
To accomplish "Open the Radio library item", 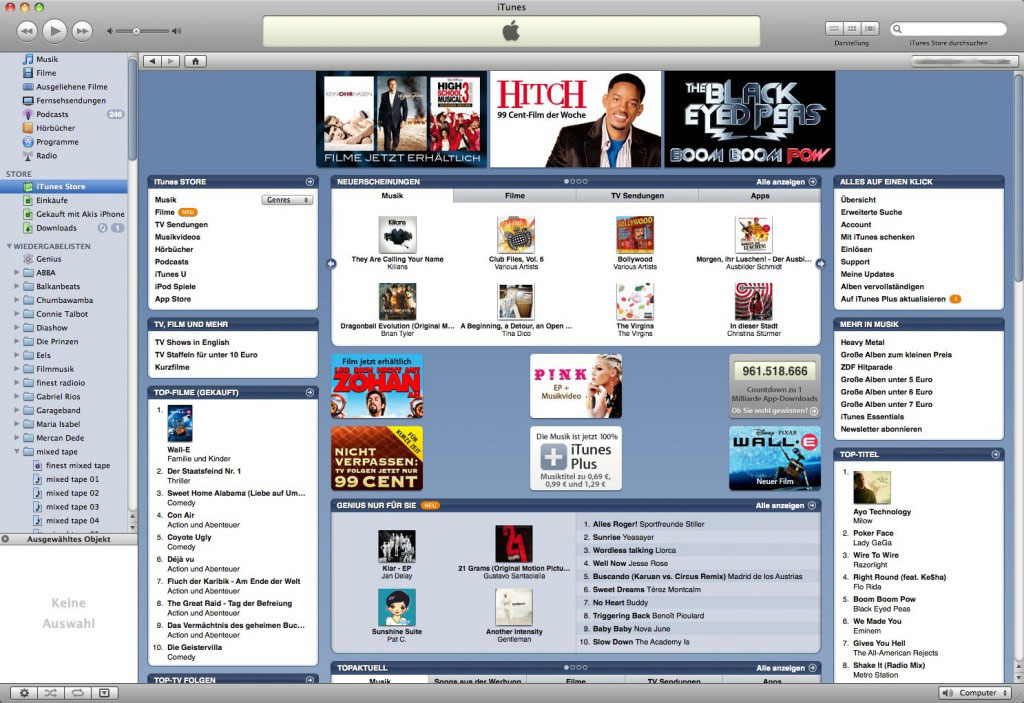I will pyautogui.click(x=46, y=156).
